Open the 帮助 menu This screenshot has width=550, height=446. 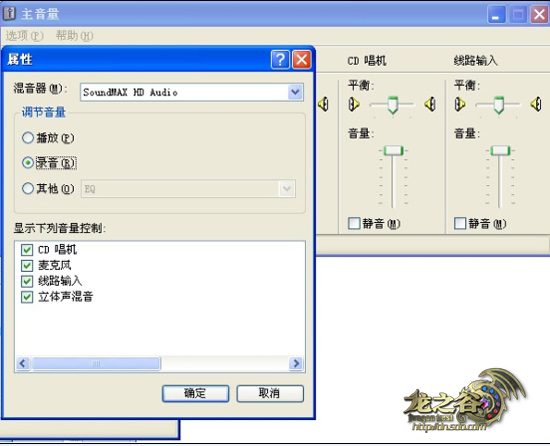(74, 36)
